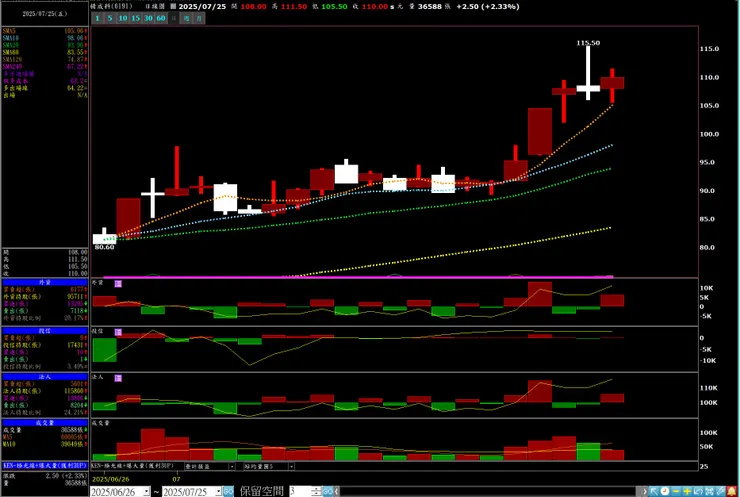The height and width of the screenshot is (497, 740).
Task: Click the small square icon before header date
Action: pos(173,7)
